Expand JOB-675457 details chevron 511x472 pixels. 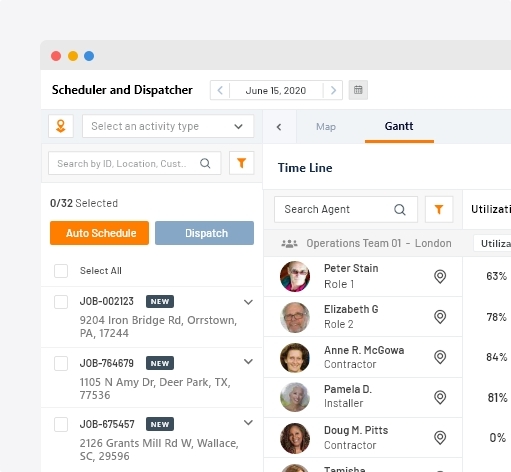[248, 423]
